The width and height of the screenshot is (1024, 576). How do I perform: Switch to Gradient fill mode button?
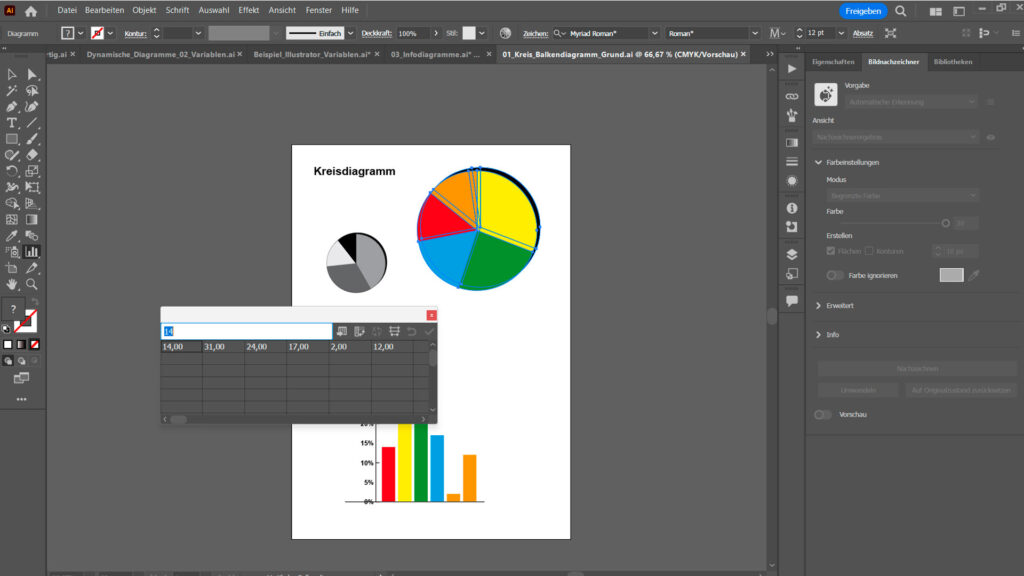click(x=22, y=344)
